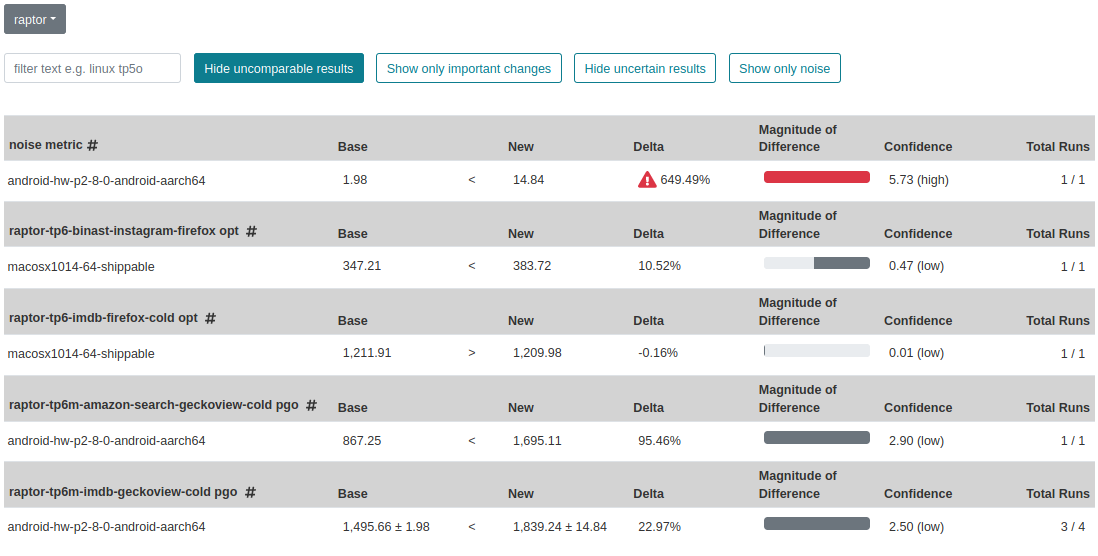Screen dimensions: 1098x556
Task: Click hash icon next to imdb-firefox-cold opt
Action: pyautogui.click(x=210, y=318)
